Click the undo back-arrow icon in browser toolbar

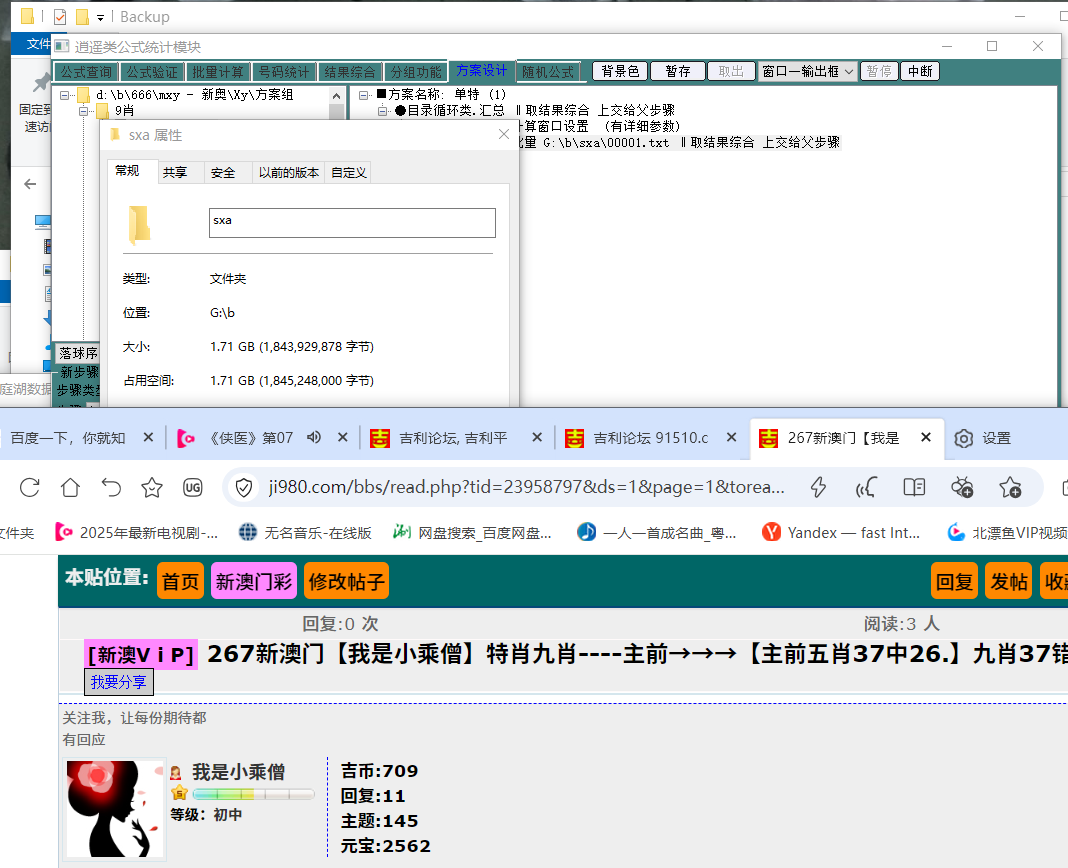tap(111, 487)
